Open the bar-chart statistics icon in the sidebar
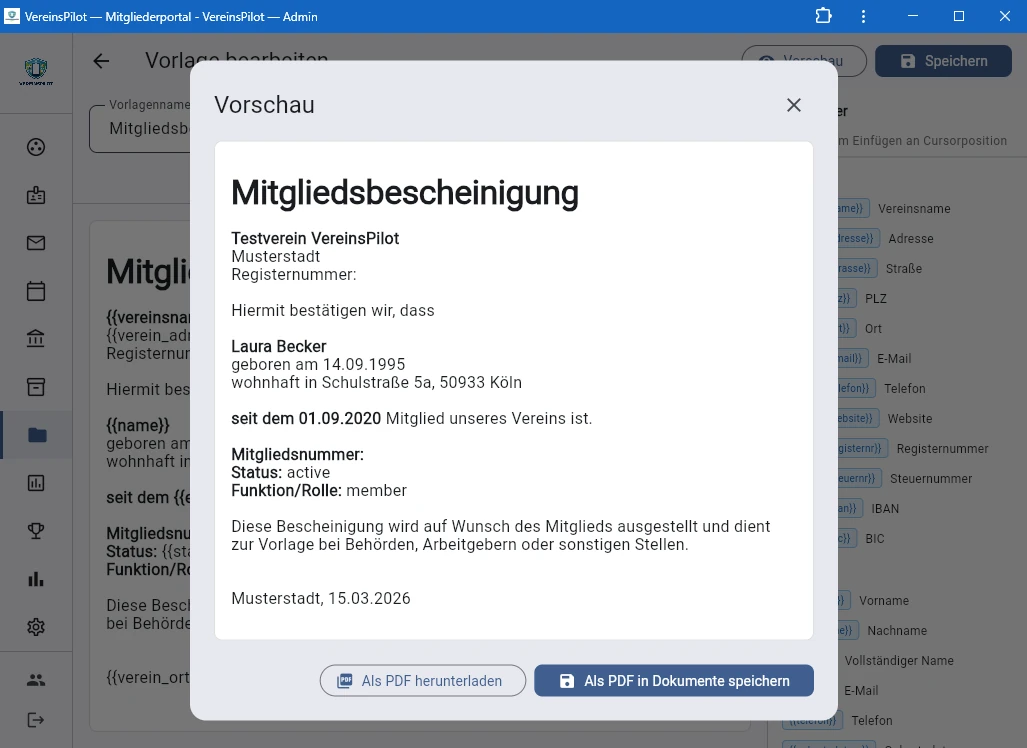This screenshot has height=748, width=1027. tap(36, 579)
